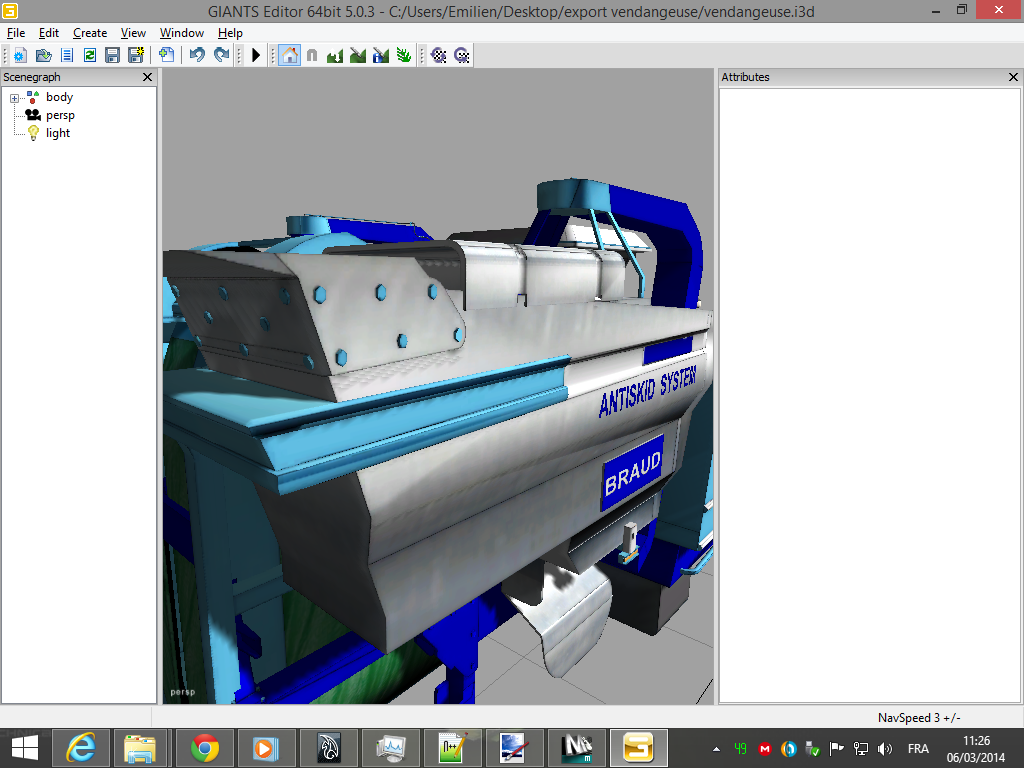
Task: Select the persp camera in Scenegraph
Action: point(60,115)
